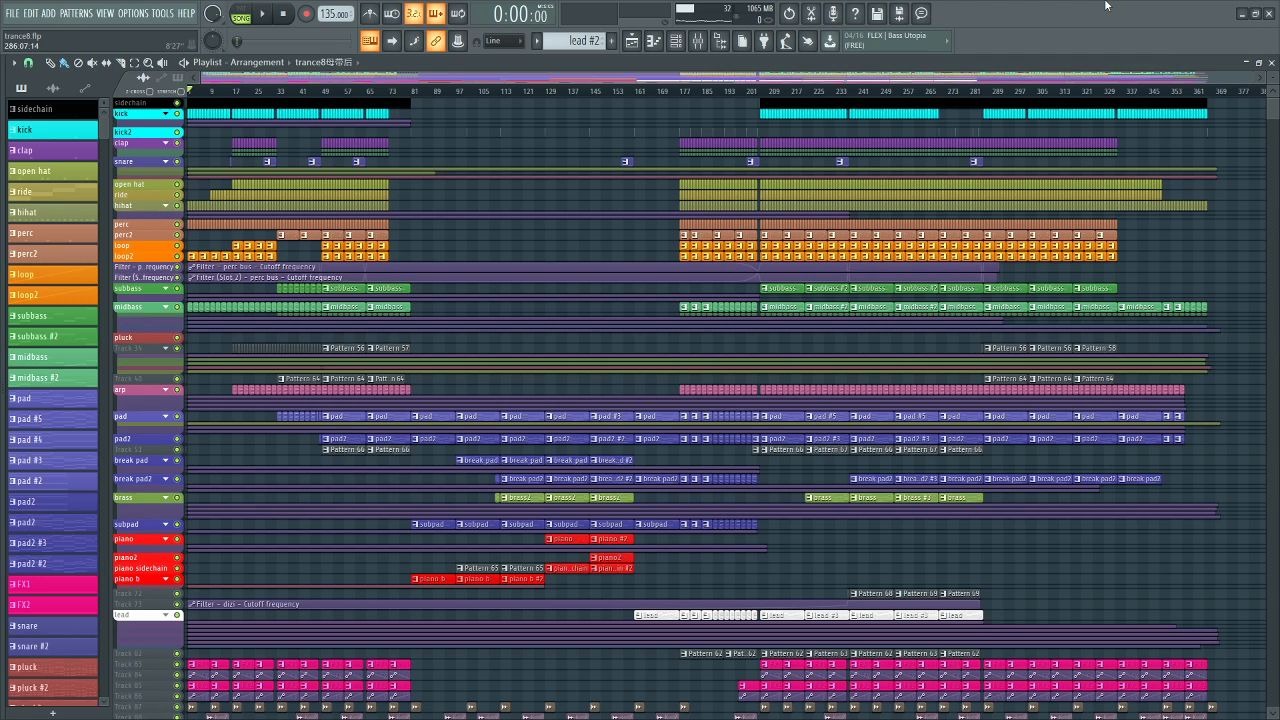Screen dimensions: 1280x720
Task: Expand the hihat track dropdown arrow
Action: click(x=166, y=206)
